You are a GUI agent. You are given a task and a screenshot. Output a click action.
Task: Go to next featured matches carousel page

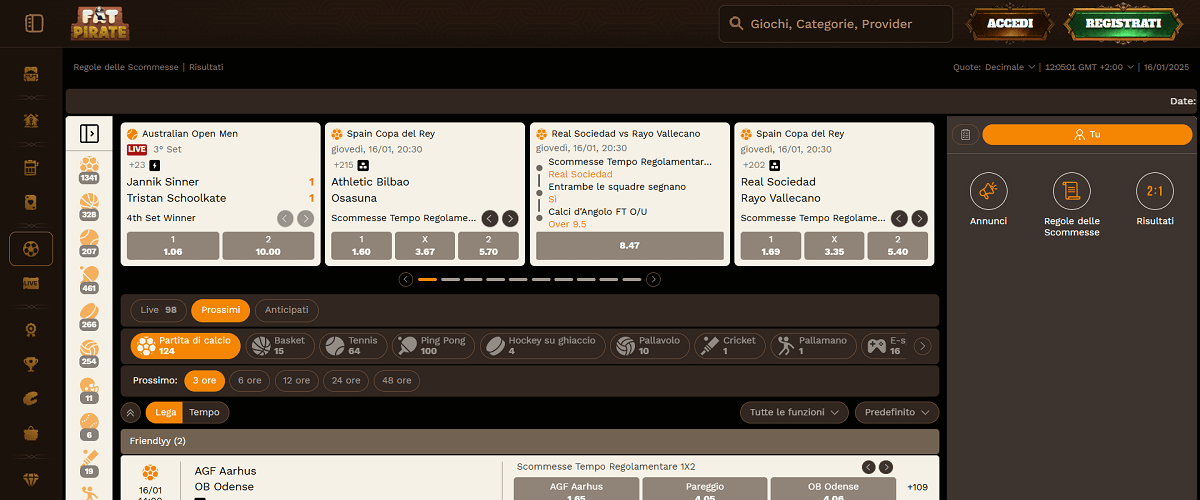(653, 279)
